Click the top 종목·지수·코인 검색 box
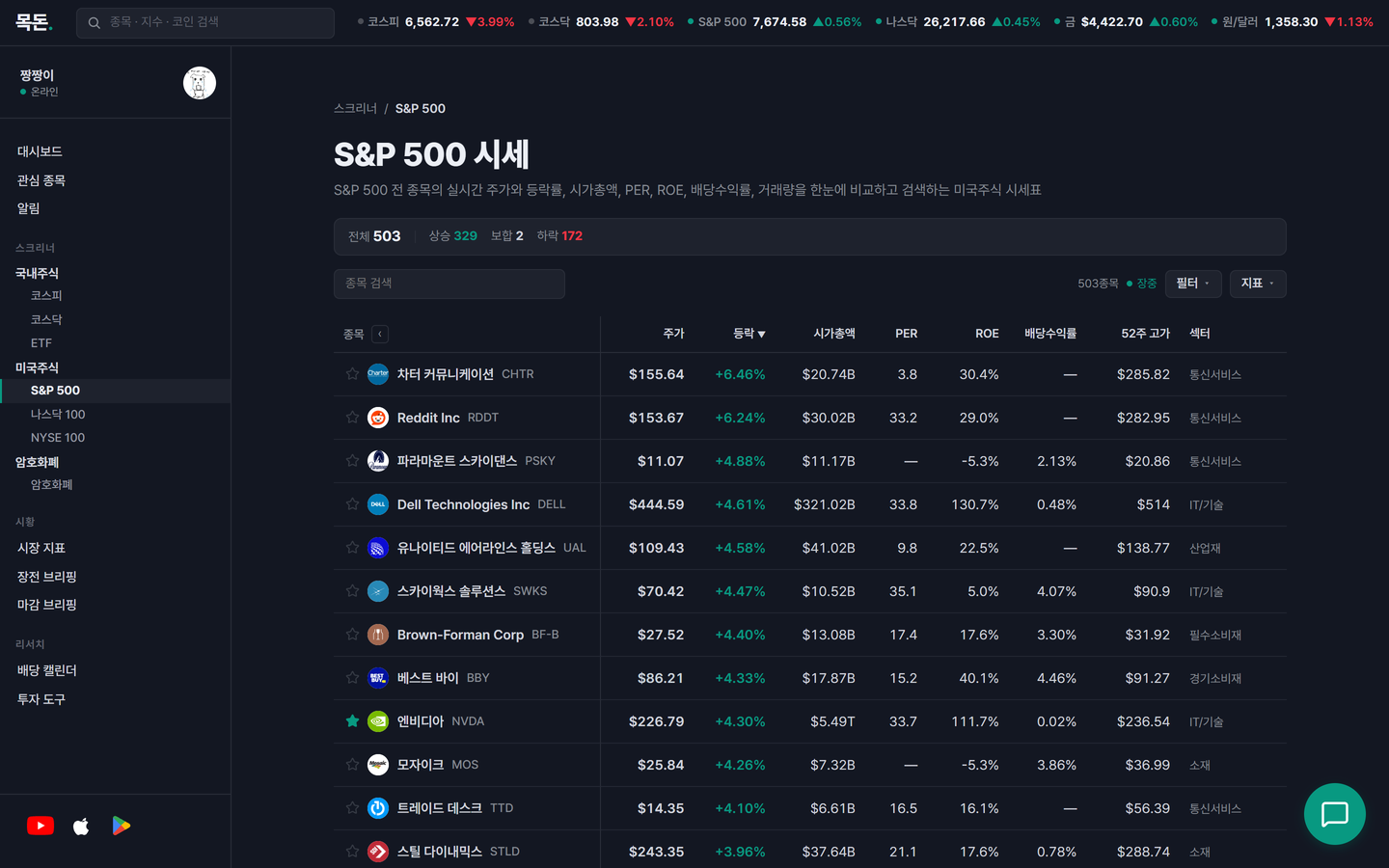The image size is (1389, 868). tap(205, 22)
